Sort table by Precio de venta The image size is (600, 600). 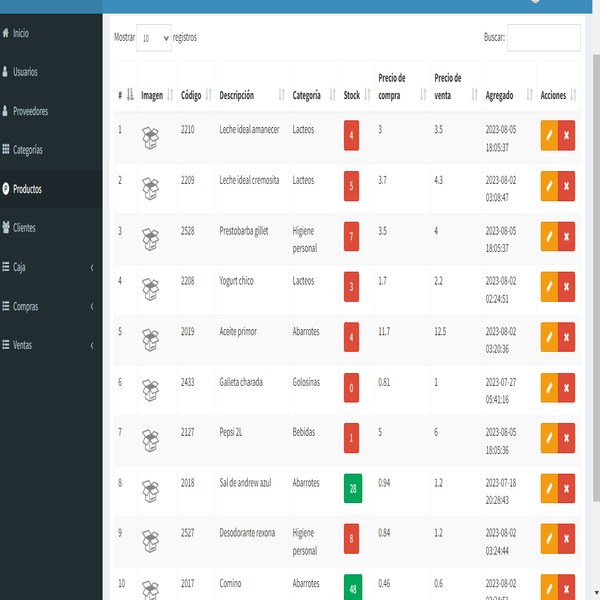(456, 86)
